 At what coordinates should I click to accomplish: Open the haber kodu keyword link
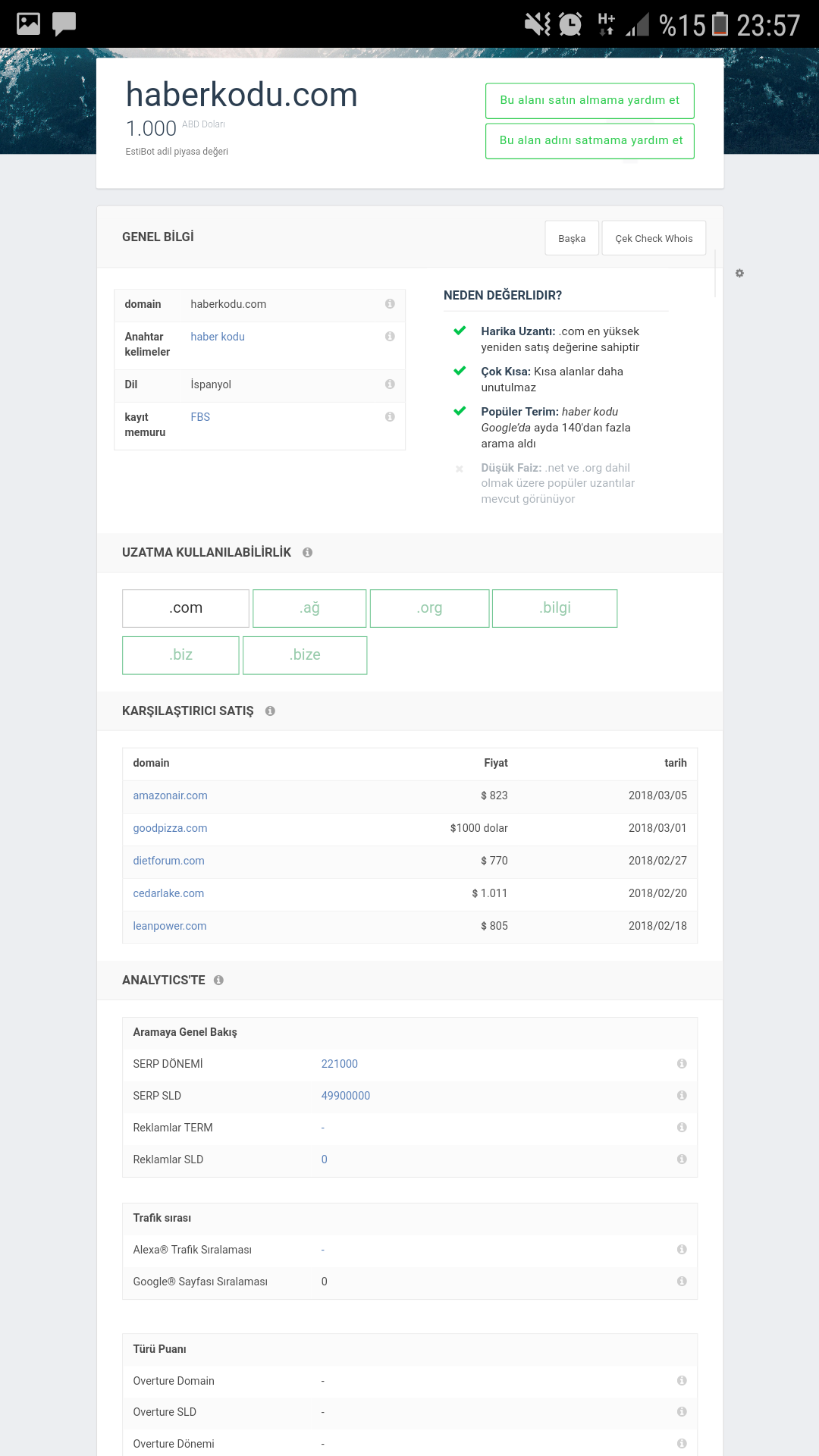pyautogui.click(x=218, y=337)
